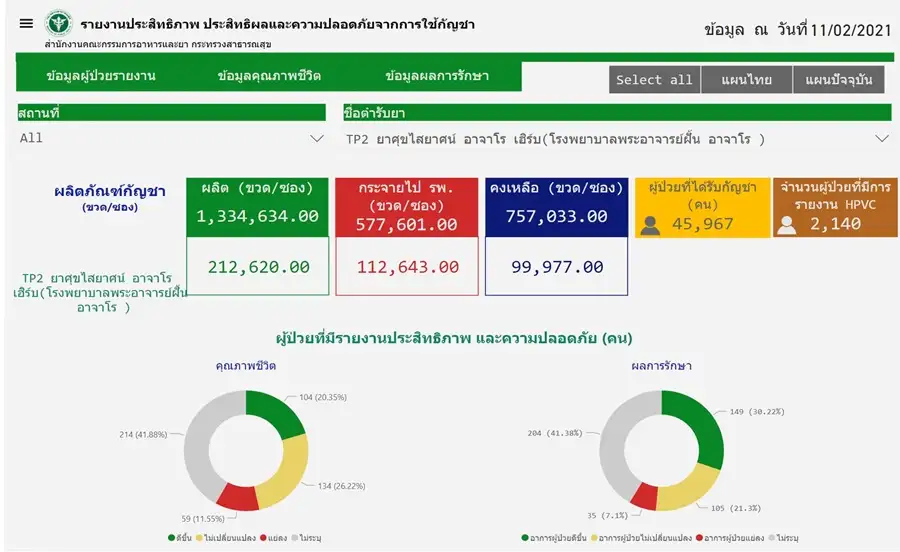The image size is (900, 552).
Task: Click green อาการผู้ป่วยดีขึ้น legend marker
Action: point(526,537)
